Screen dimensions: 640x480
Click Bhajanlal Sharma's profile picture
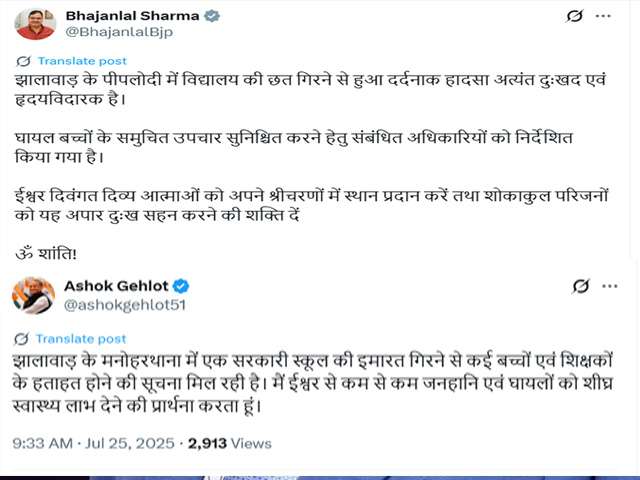[x=34, y=22]
